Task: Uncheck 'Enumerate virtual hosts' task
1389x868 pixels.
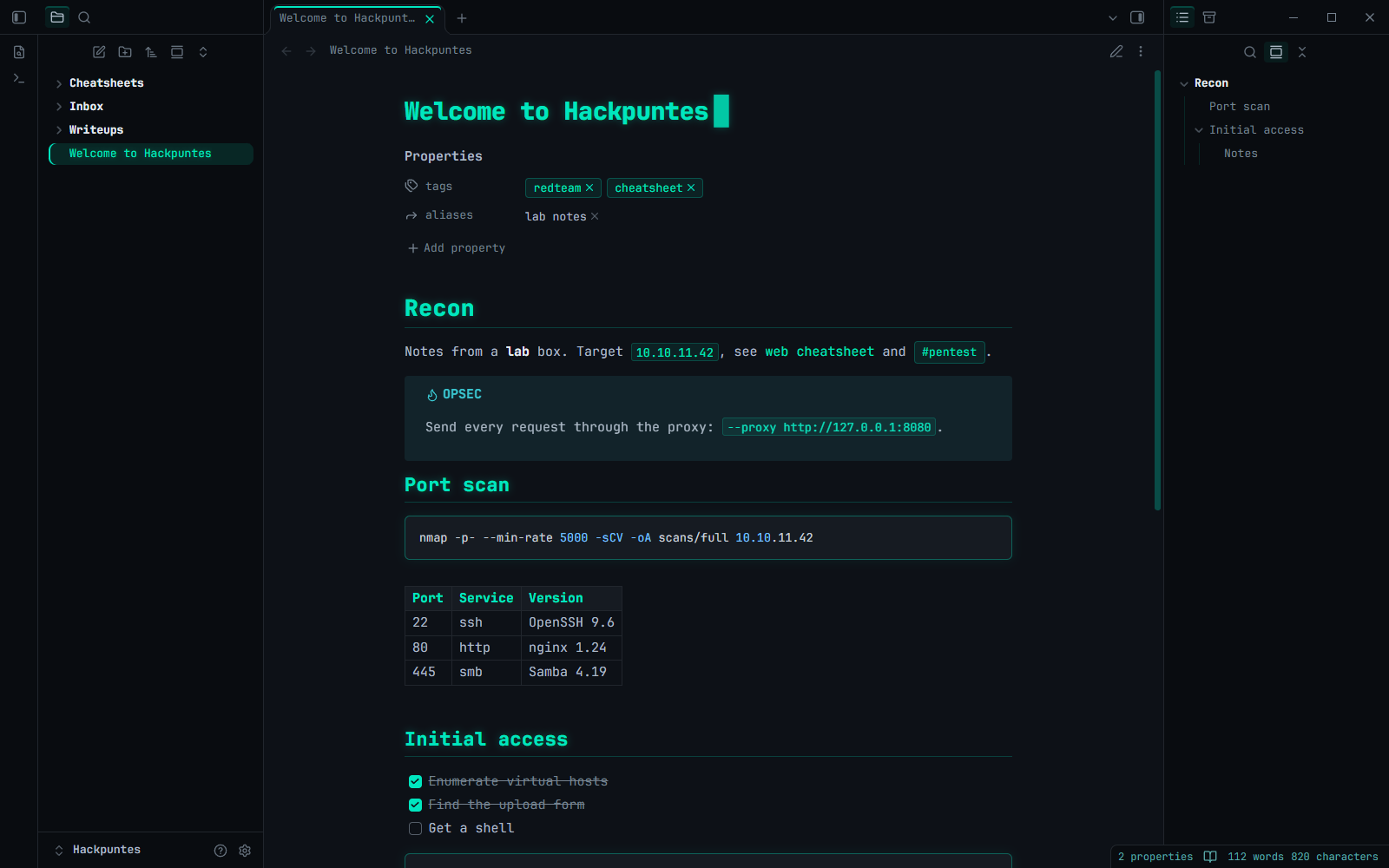Action: [x=415, y=781]
